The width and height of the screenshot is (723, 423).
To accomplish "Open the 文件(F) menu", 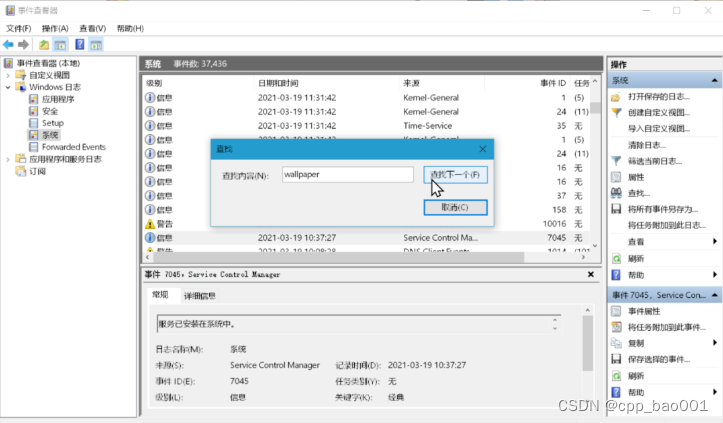I will [x=18, y=29].
